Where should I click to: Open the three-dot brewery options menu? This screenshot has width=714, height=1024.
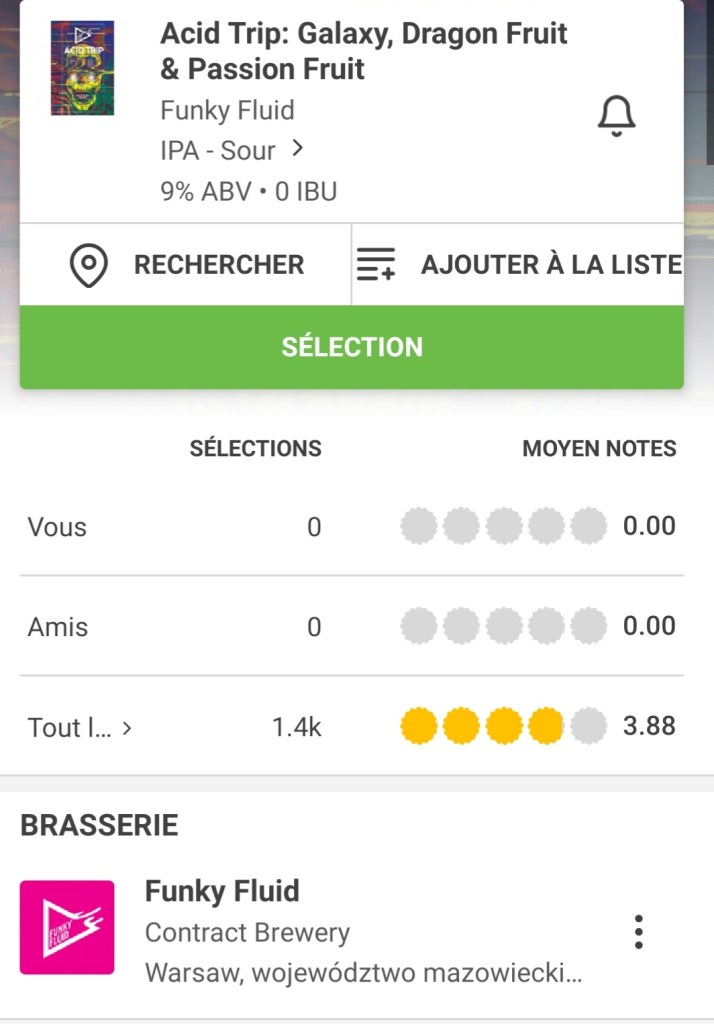pyautogui.click(x=638, y=931)
